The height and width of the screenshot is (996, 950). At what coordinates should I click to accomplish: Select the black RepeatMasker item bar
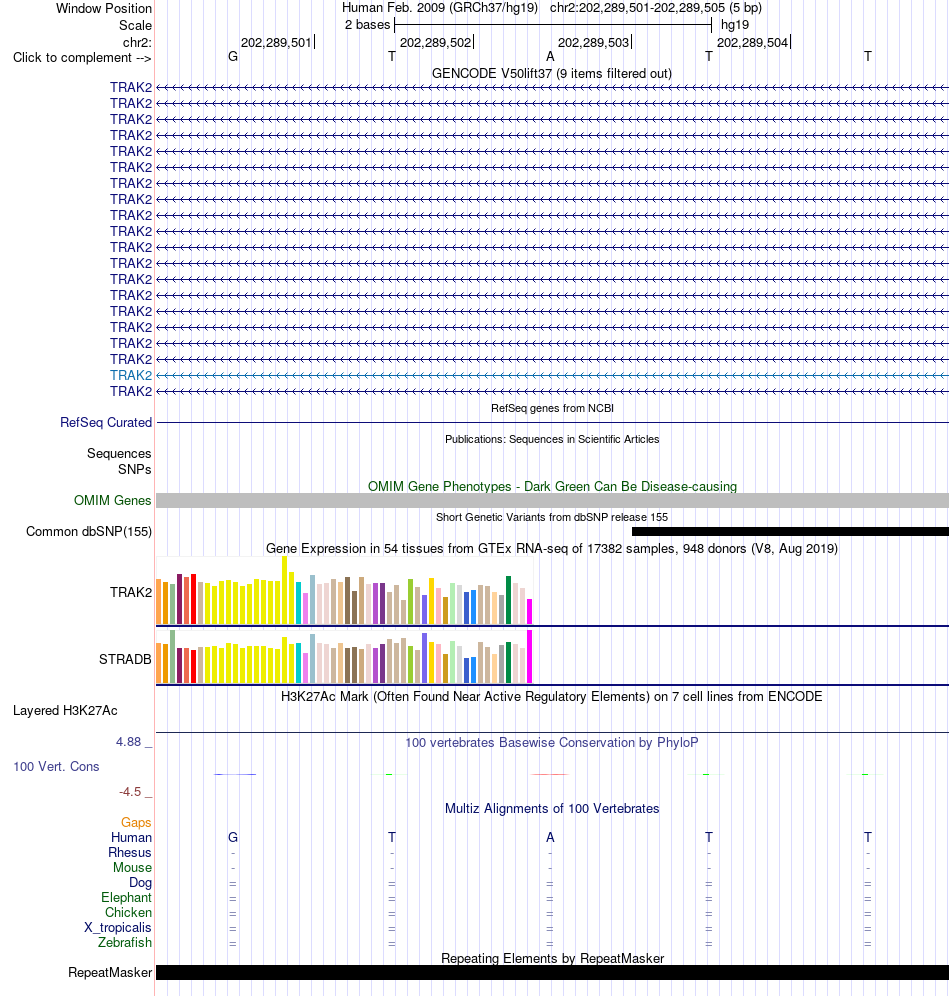[552, 972]
